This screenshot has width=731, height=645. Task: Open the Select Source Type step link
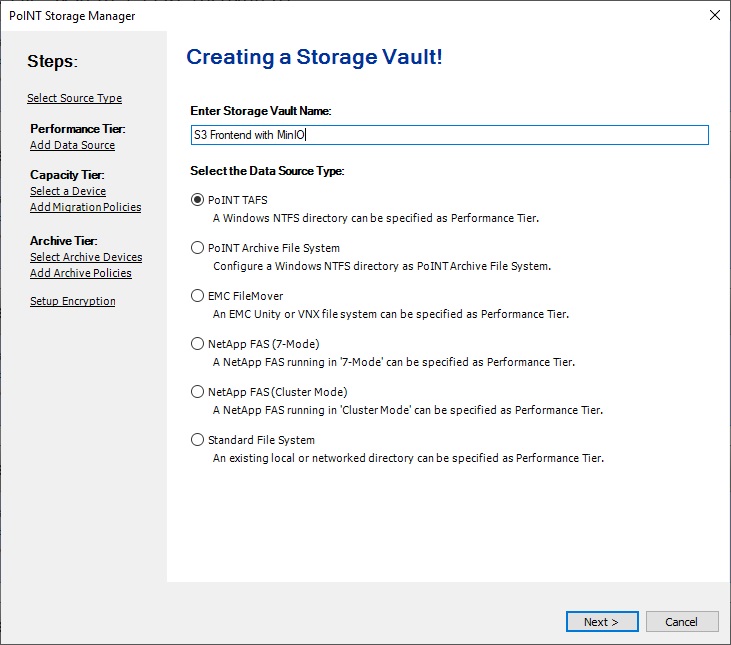[75, 98]
